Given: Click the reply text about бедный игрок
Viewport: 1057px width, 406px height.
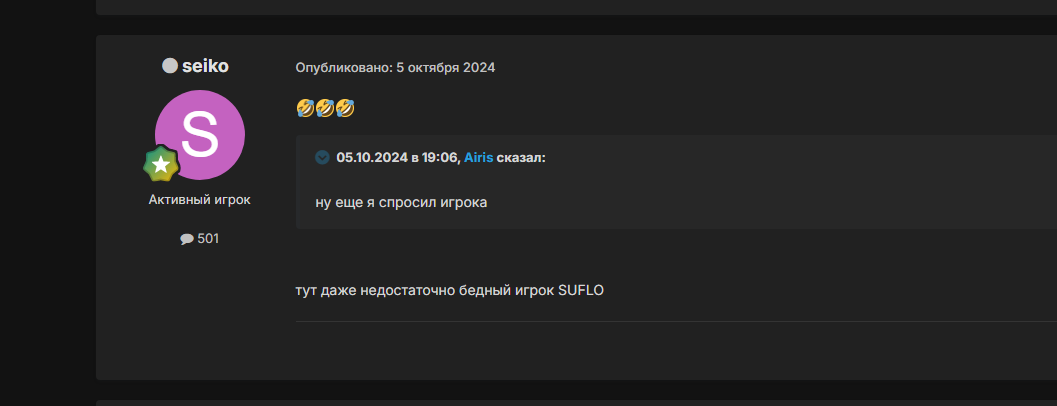Looking at the screenshot, I should coord(450,291).
